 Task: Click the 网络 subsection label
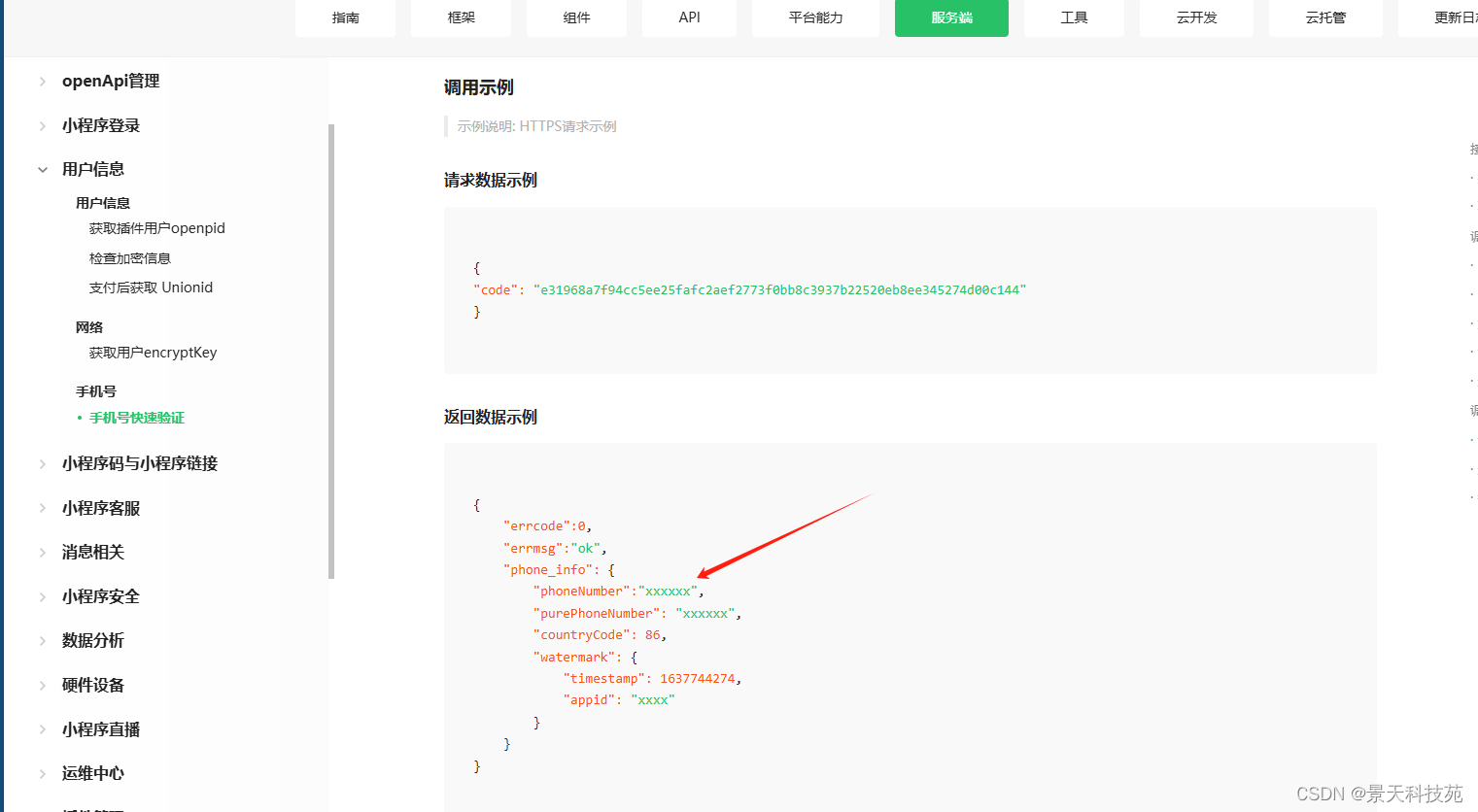coord(89,327)
